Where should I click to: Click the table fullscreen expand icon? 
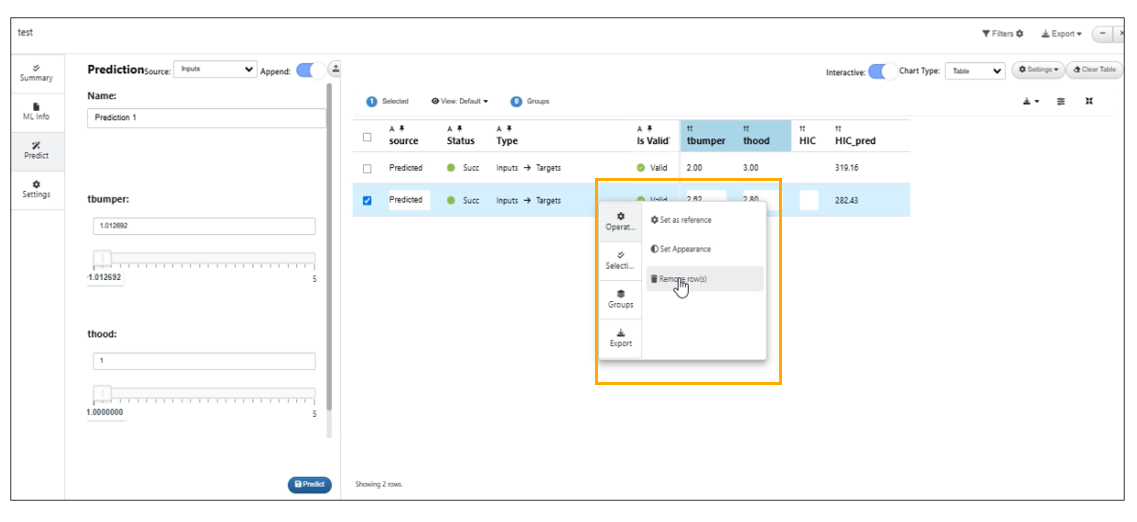(x=1088, y=102)
